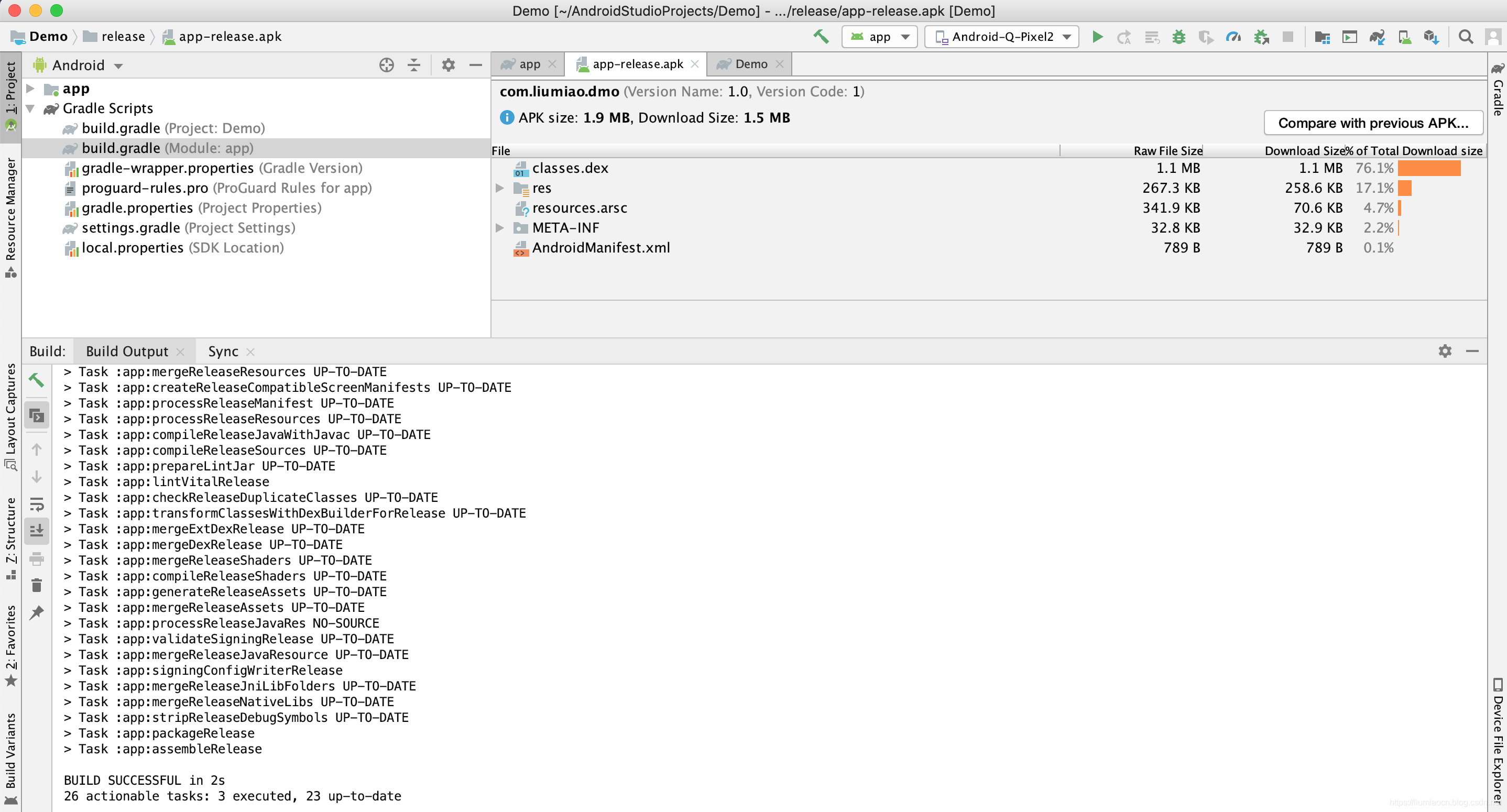Pin the Build Output tab
Image resolution: width=1507 pixels, height=812 pixels.
(36, 612)
